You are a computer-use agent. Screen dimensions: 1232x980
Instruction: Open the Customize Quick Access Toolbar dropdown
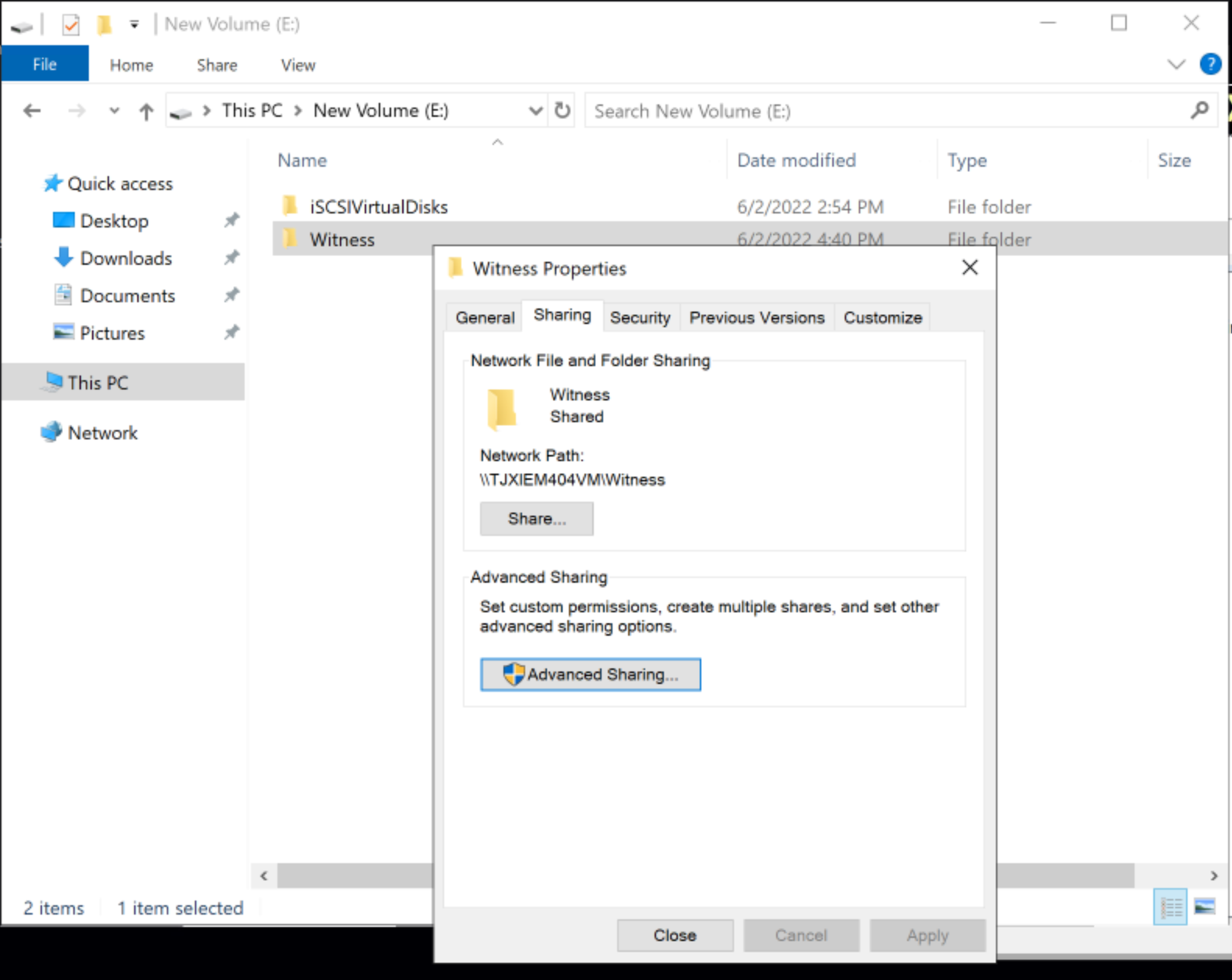[x=134, y=25]
